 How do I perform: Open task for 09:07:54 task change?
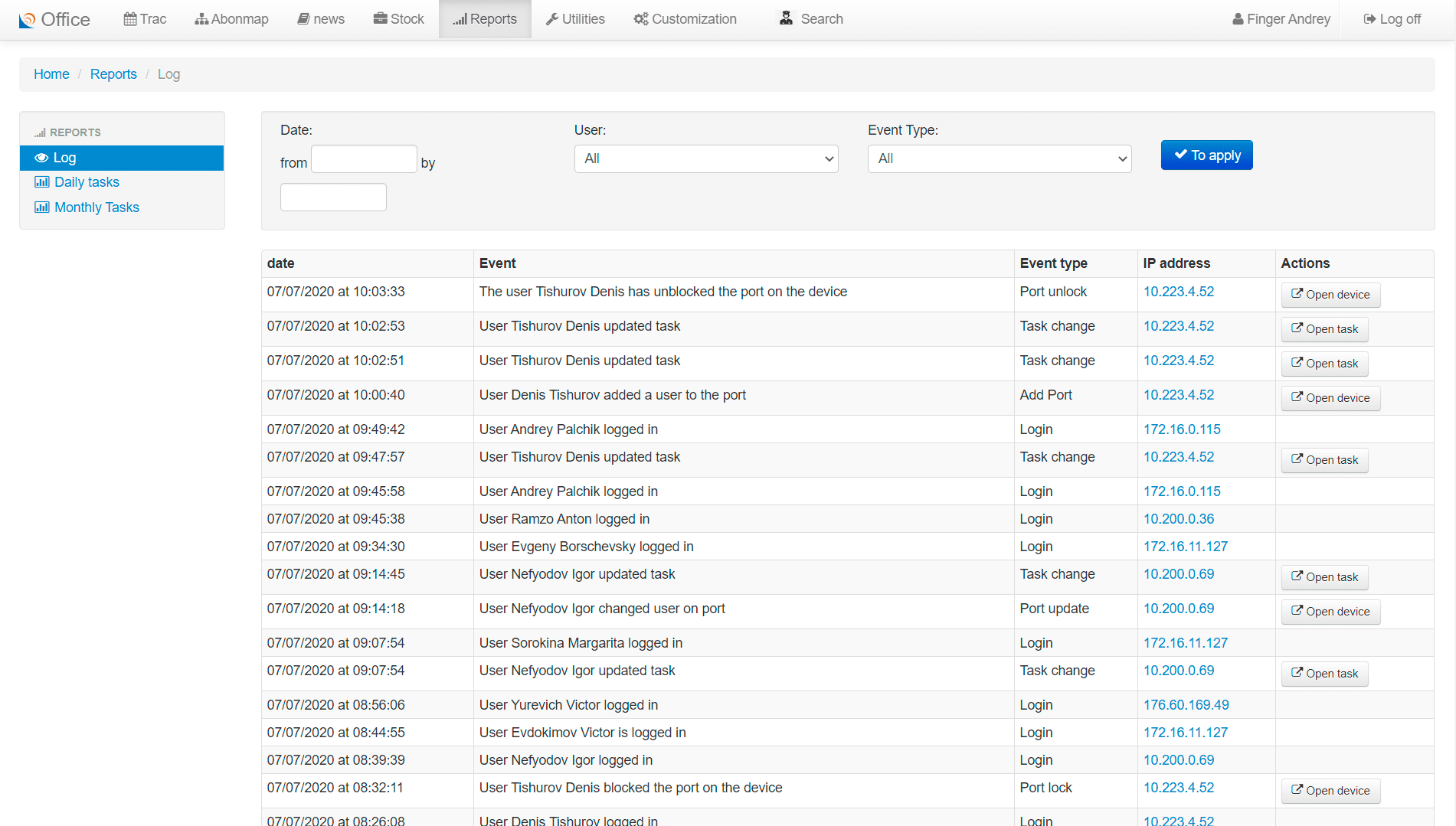[x=1325, y=674]
